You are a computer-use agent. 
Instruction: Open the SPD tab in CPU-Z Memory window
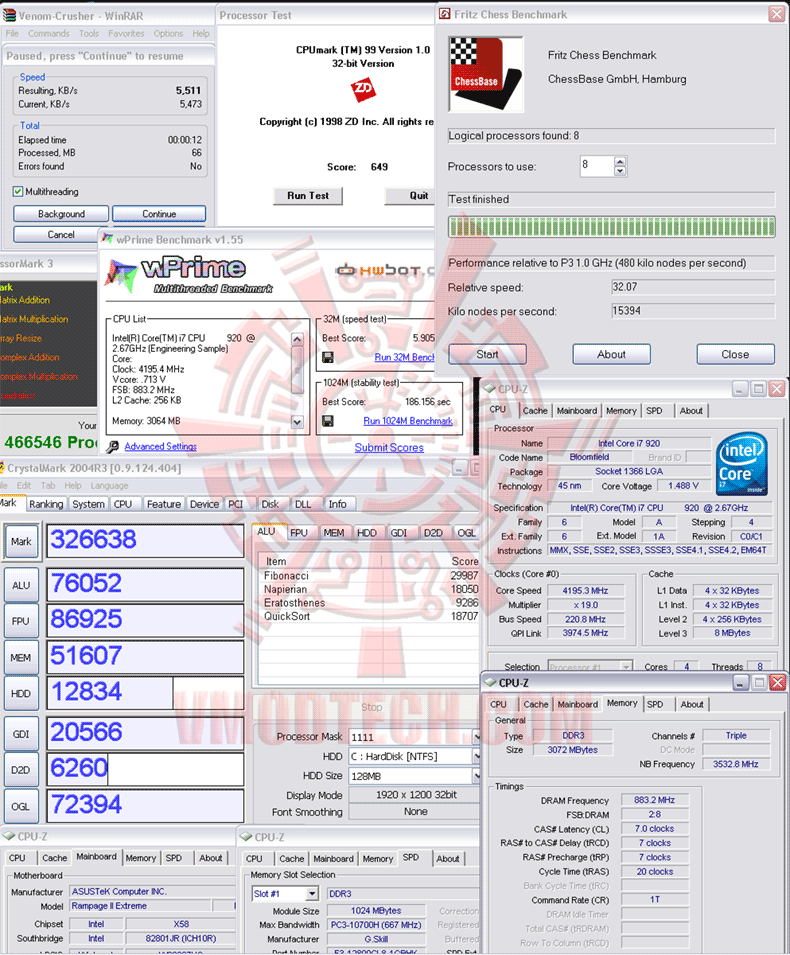pyautogui.click(x=655, y=704)
